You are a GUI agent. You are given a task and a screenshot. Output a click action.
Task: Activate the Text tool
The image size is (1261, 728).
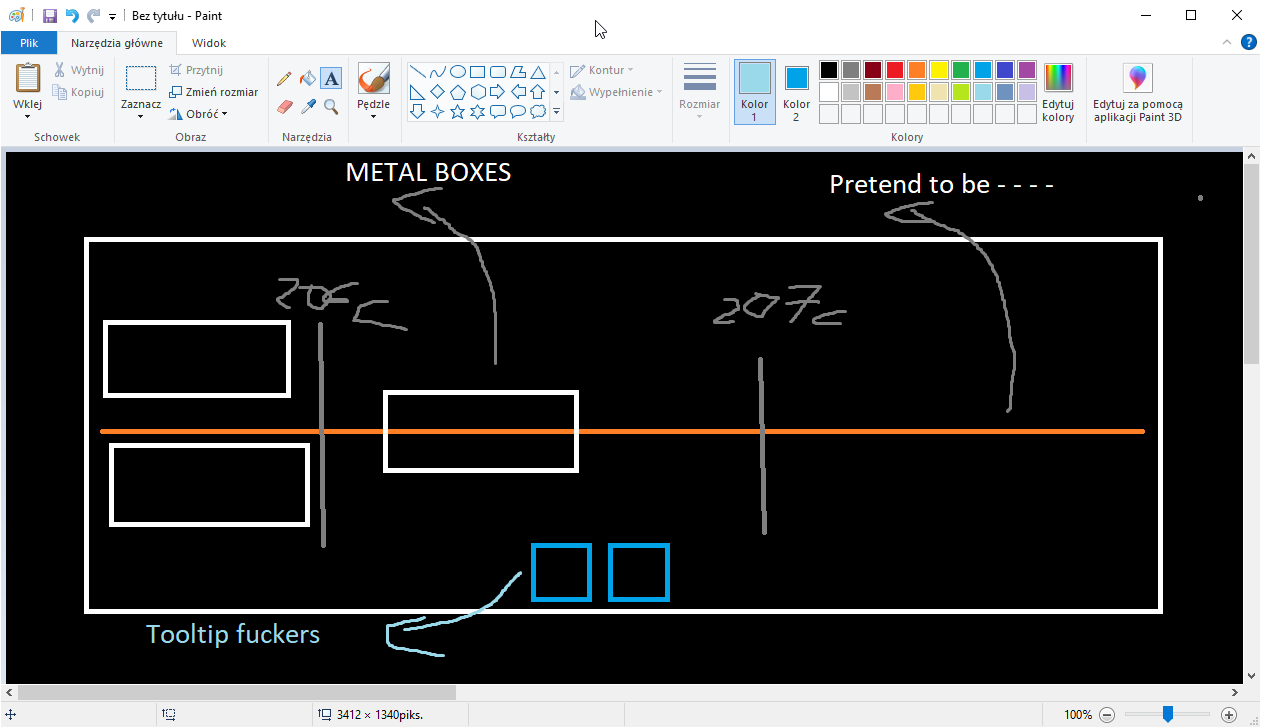point(331,78)
